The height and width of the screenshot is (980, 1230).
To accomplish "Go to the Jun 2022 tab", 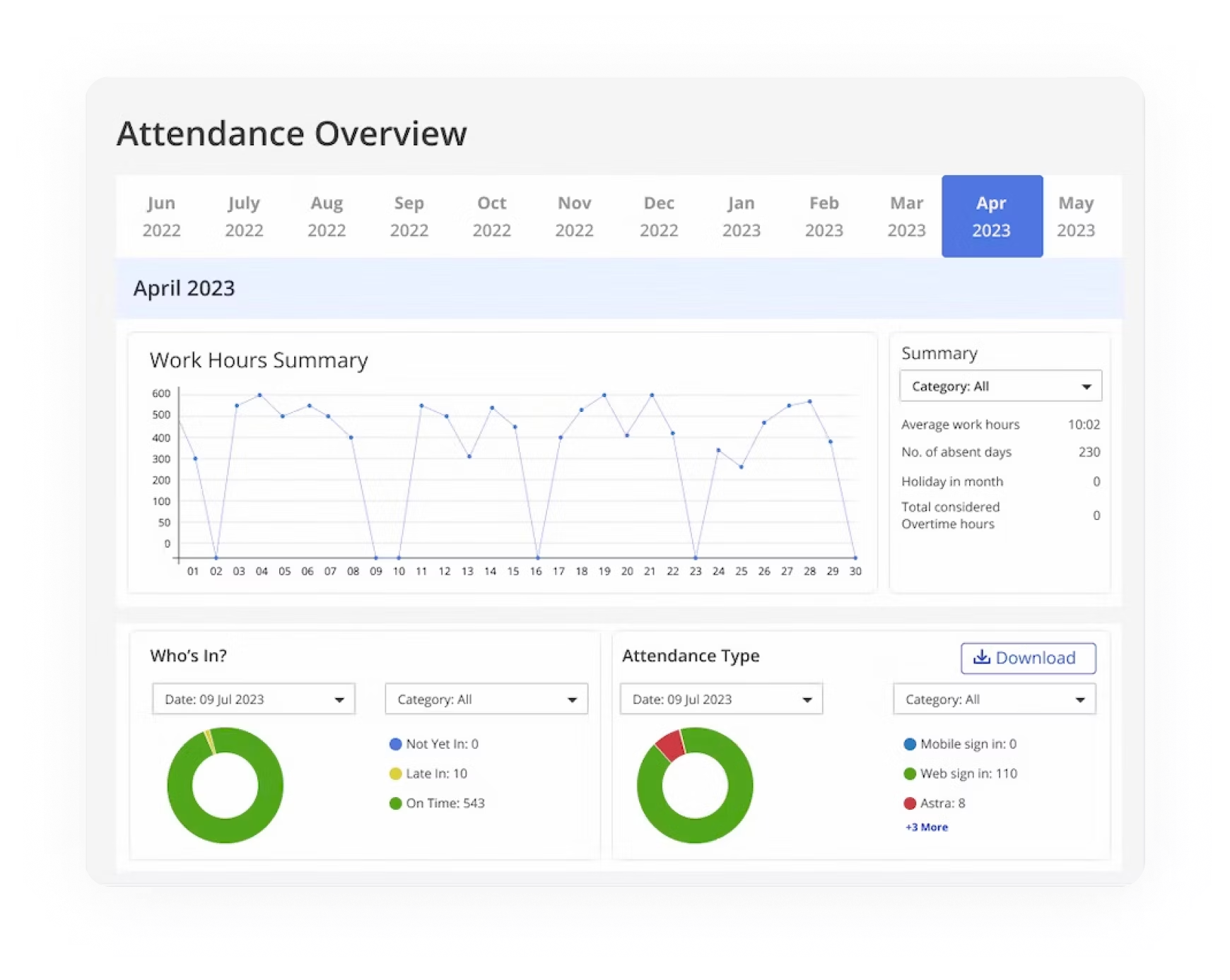I will tap(161, 216).
